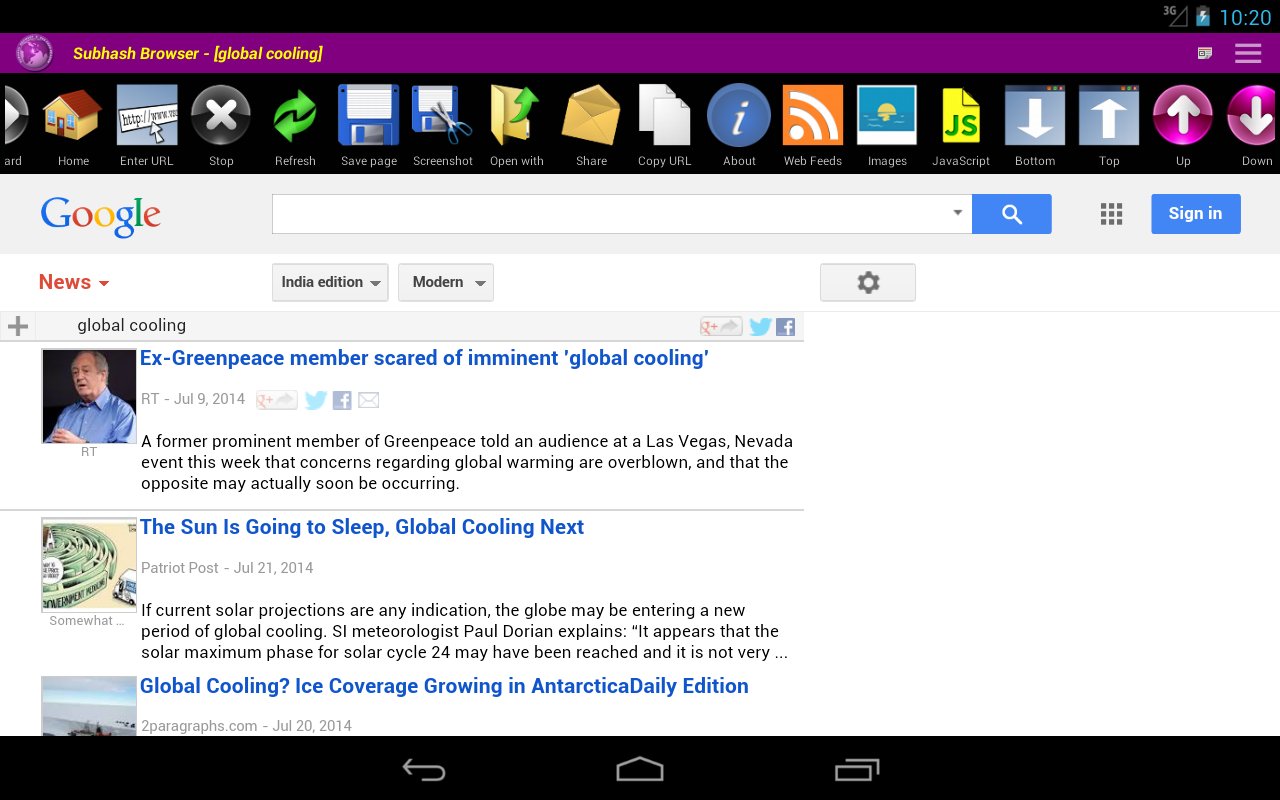Image resolution: width=1280 pixels, height=800 pixels.
Task: Share global cooling section on Google+
Action: coord(720,326)
